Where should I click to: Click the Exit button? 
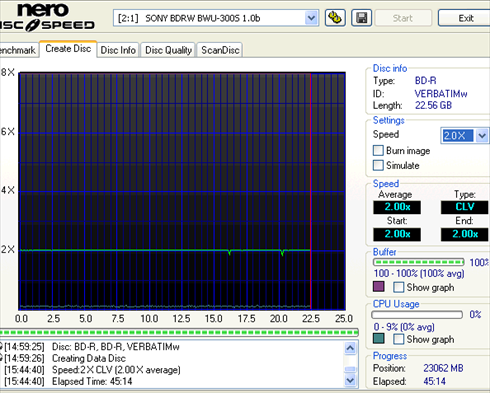(465, 18)
